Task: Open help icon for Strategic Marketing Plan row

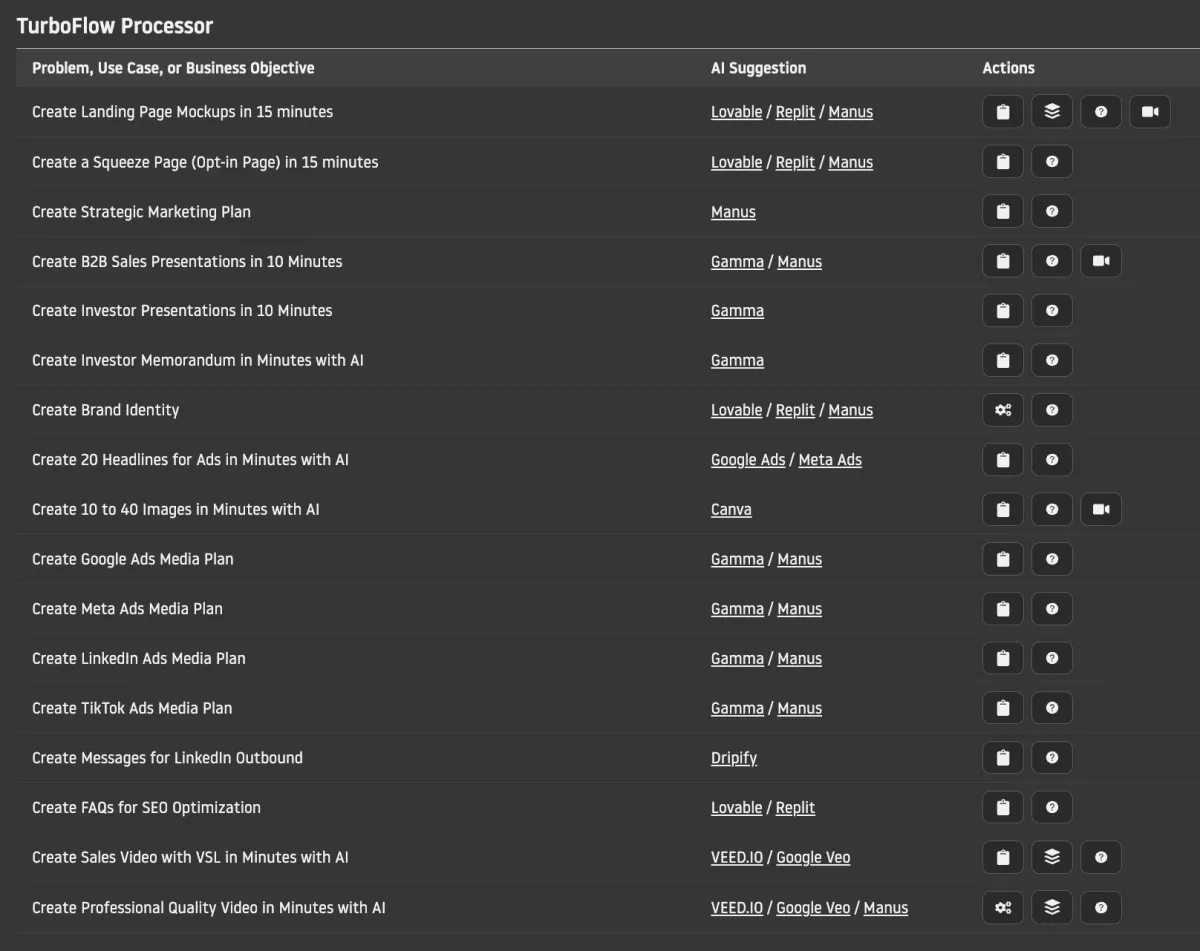Action: (x=1052, y=212)
